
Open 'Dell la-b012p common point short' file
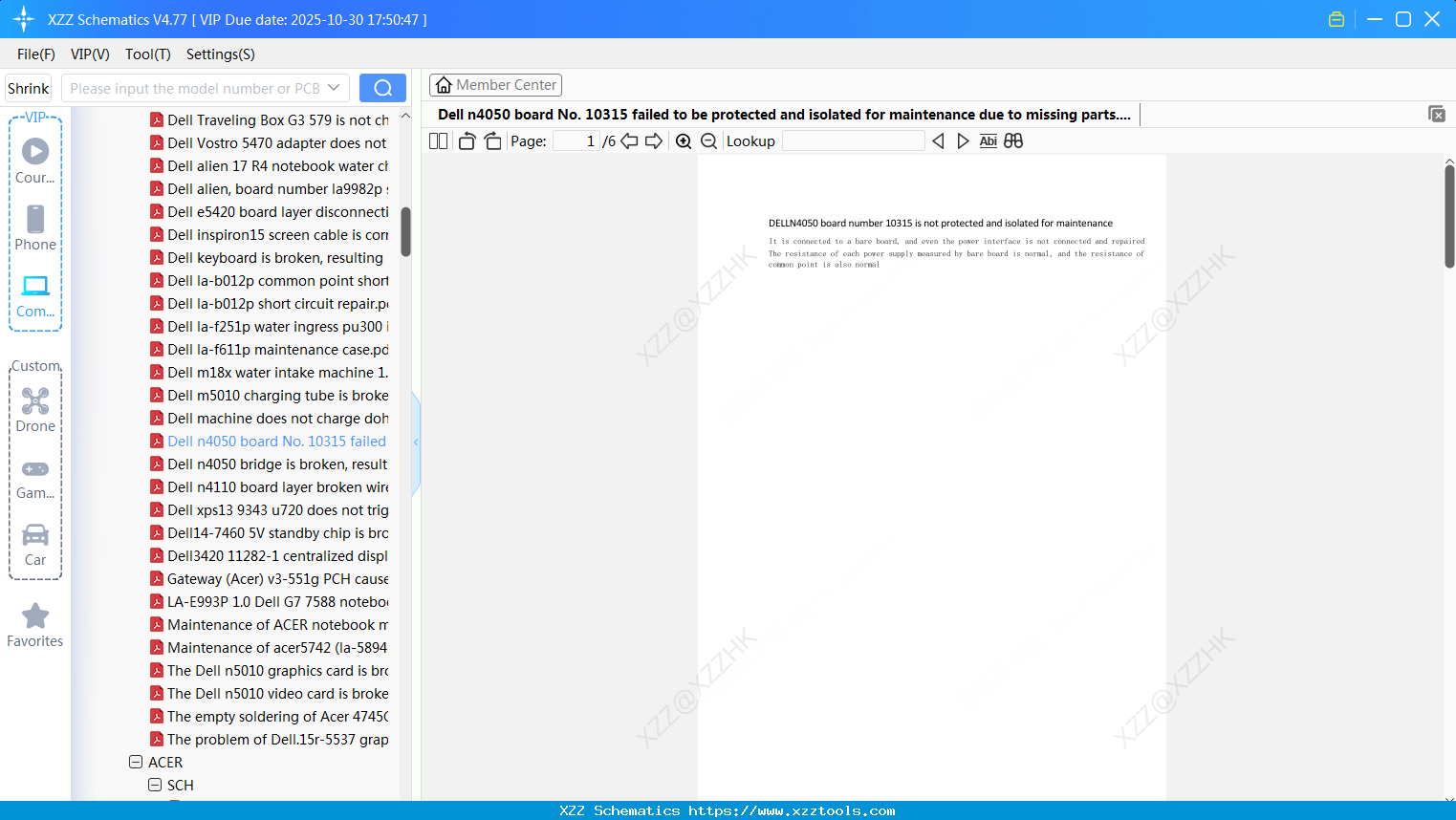(x=269, y=281)
